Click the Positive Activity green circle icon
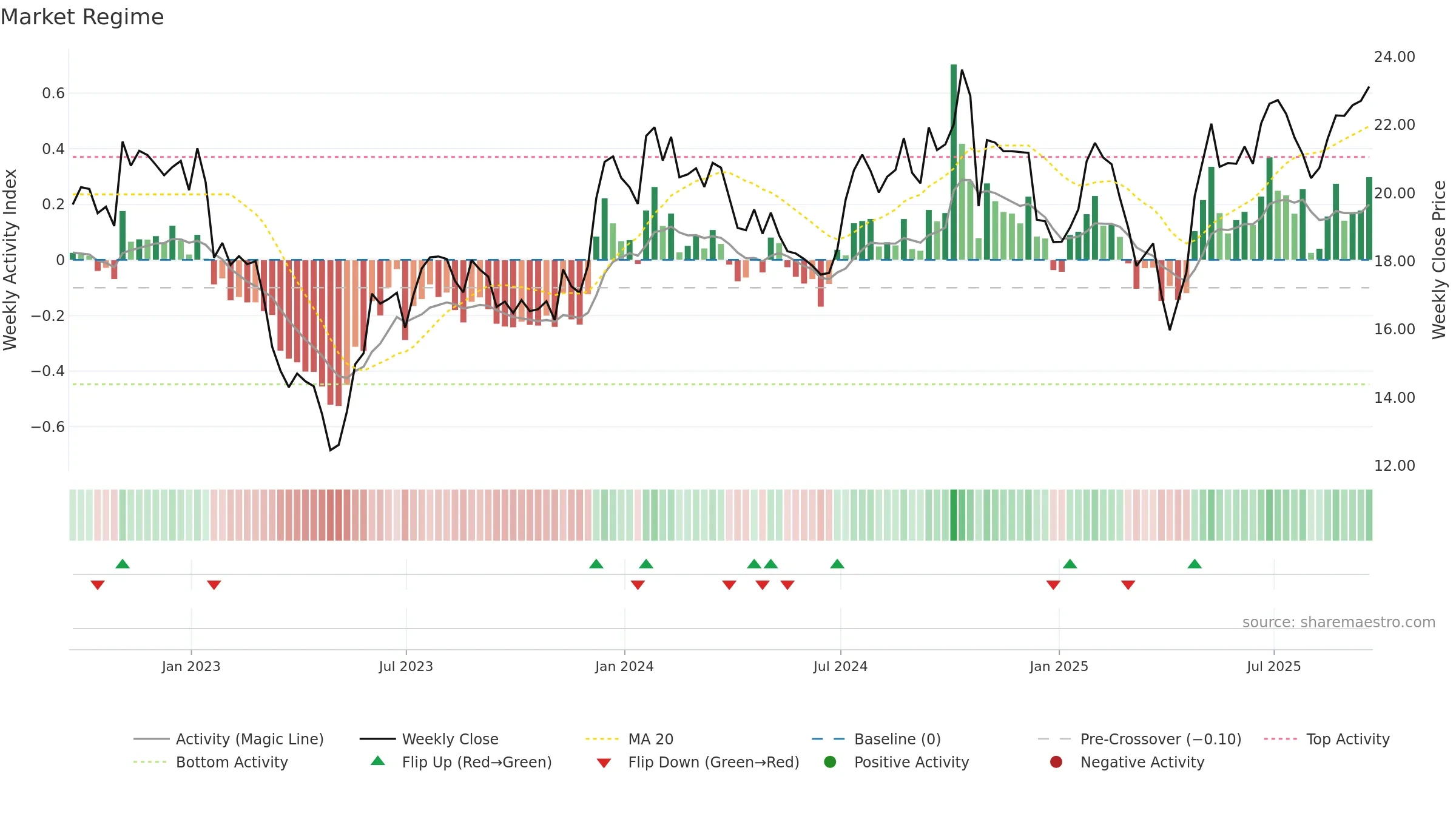The image size is (1456, 819). (830, 761)
